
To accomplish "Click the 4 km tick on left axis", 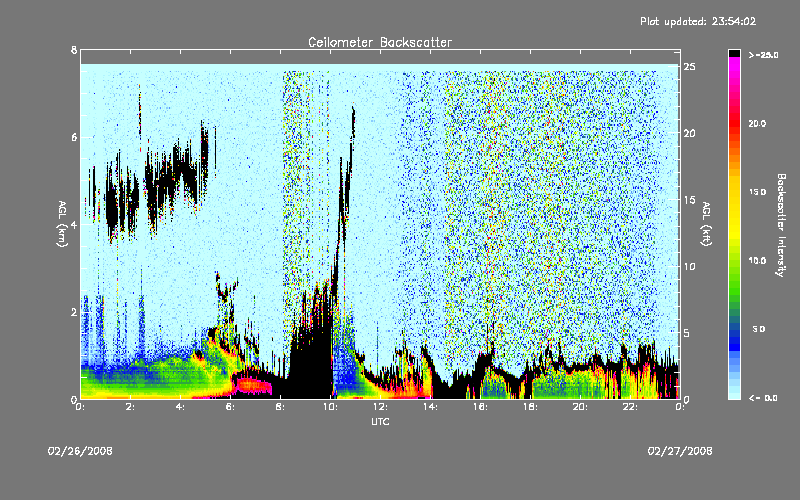I will tap(74, 224).
